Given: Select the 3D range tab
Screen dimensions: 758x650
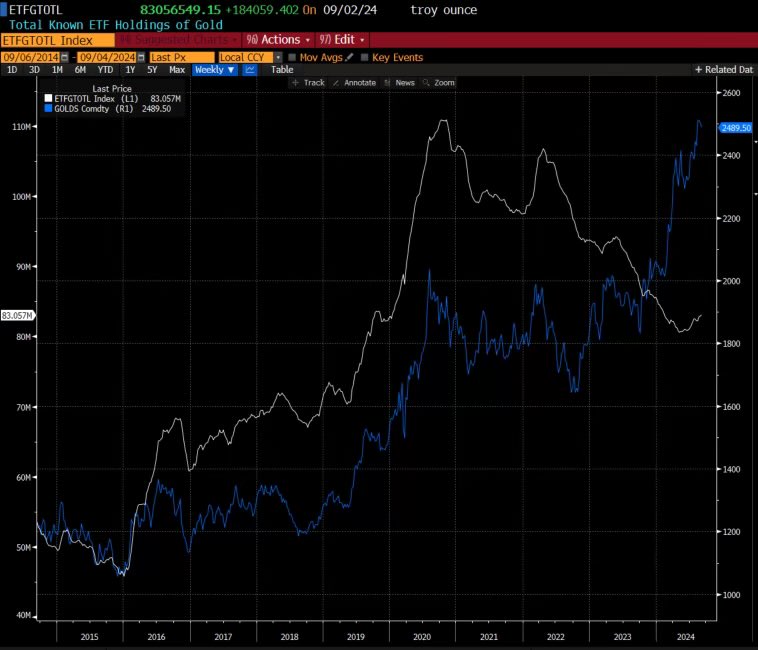Looking at the screenshot, I should [34, 70].
